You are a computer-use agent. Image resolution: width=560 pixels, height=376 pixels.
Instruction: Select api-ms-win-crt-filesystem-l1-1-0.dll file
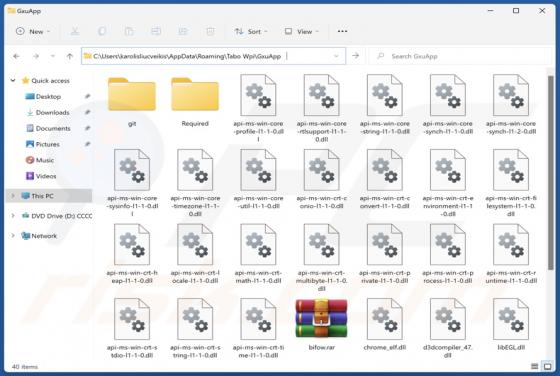[511, 182]
